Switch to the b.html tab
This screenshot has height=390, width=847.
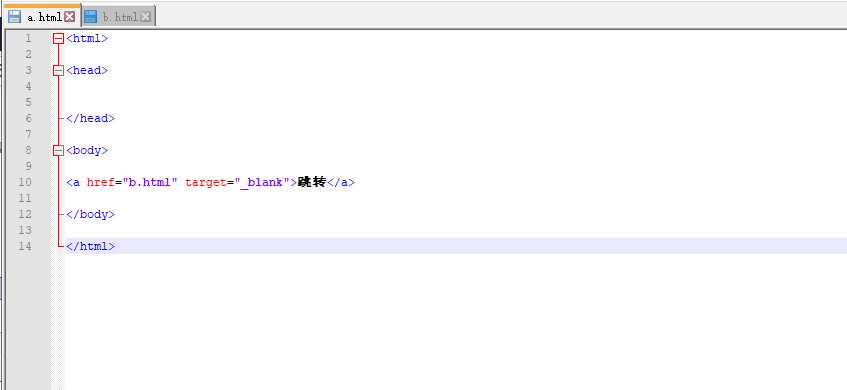coord(119,17)
